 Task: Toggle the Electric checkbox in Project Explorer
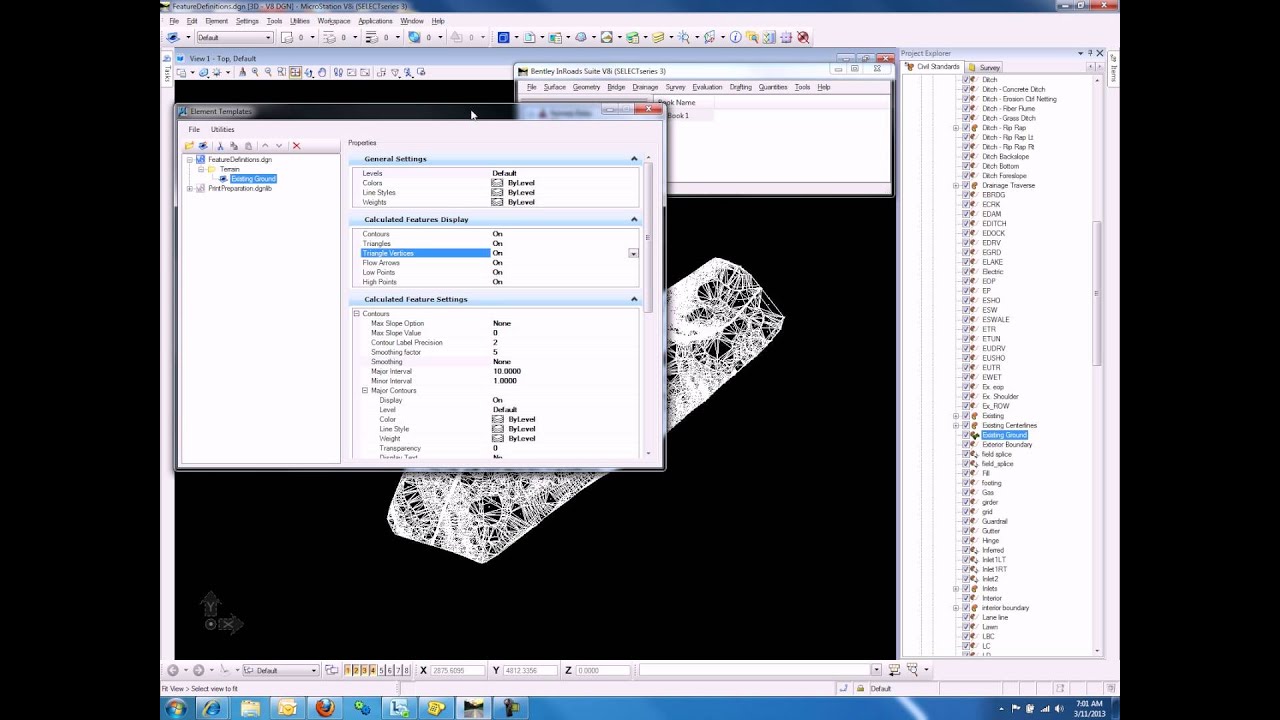(966, 272)
